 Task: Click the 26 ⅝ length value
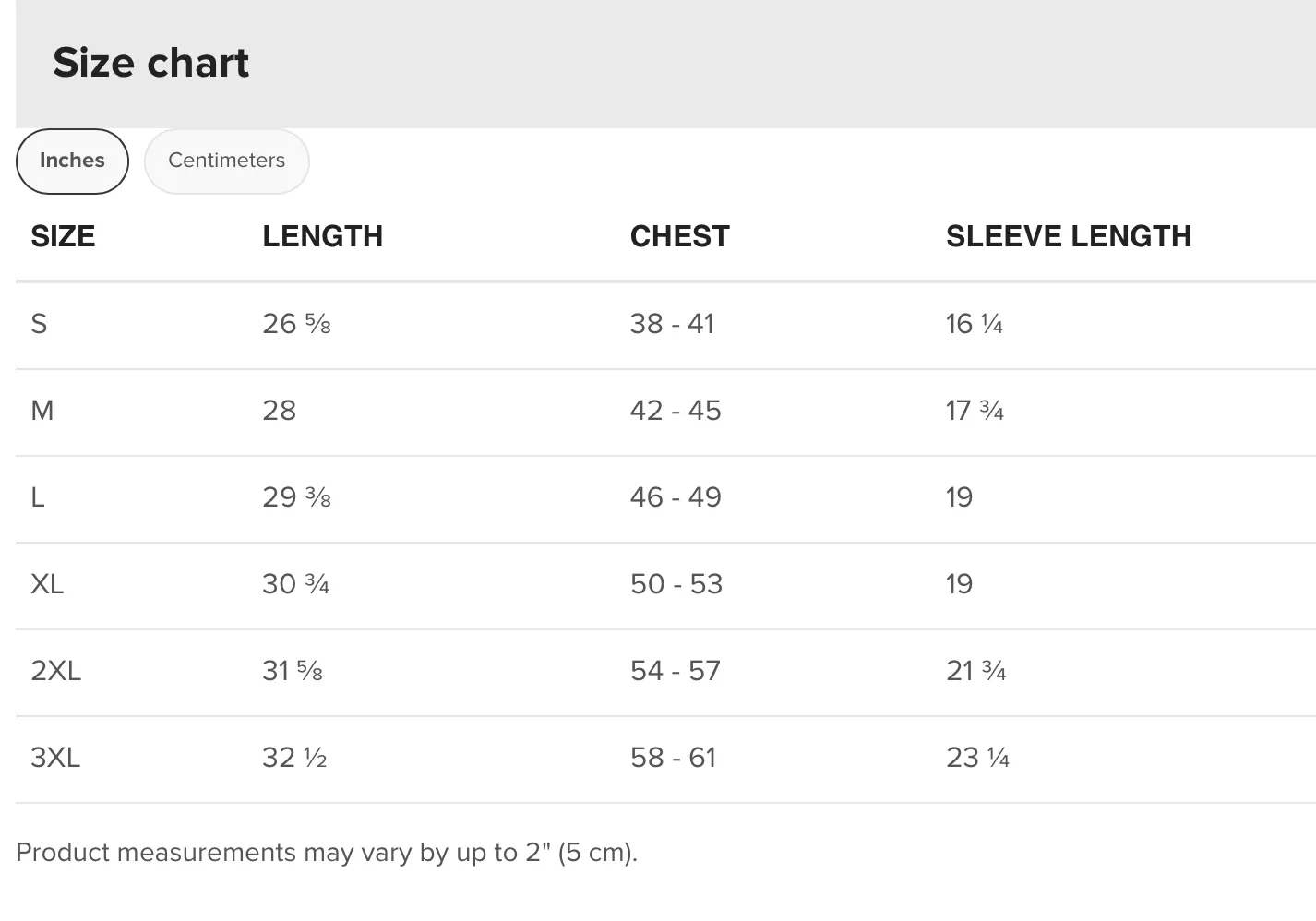[x=296, y=324]
